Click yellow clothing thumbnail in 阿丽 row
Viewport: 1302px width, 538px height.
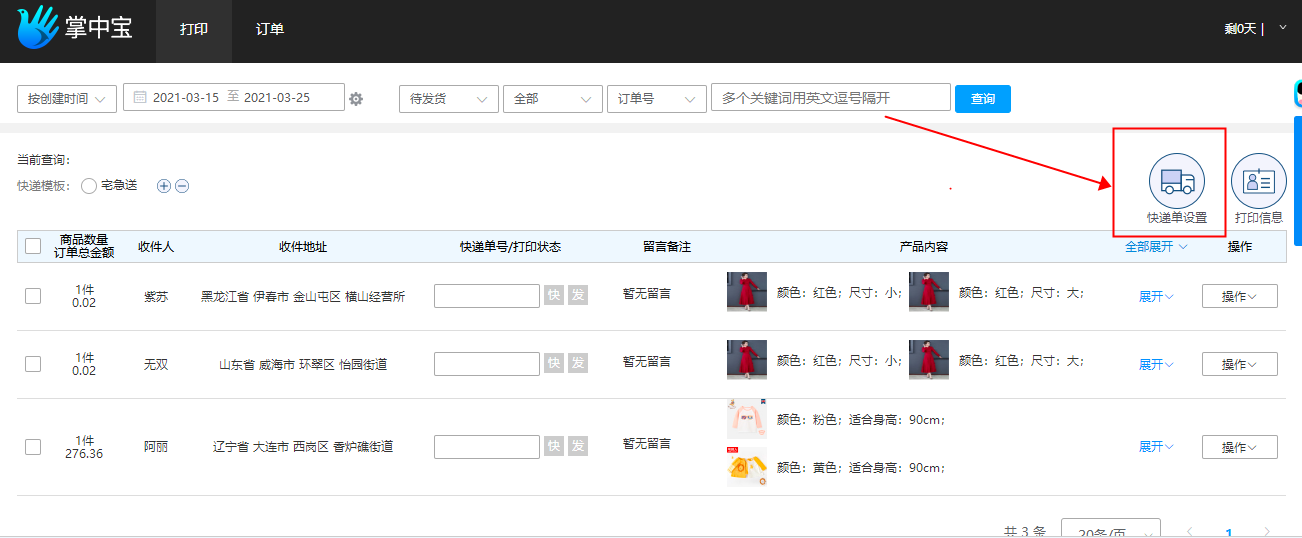pyautogui.click(x=747, y=467)
